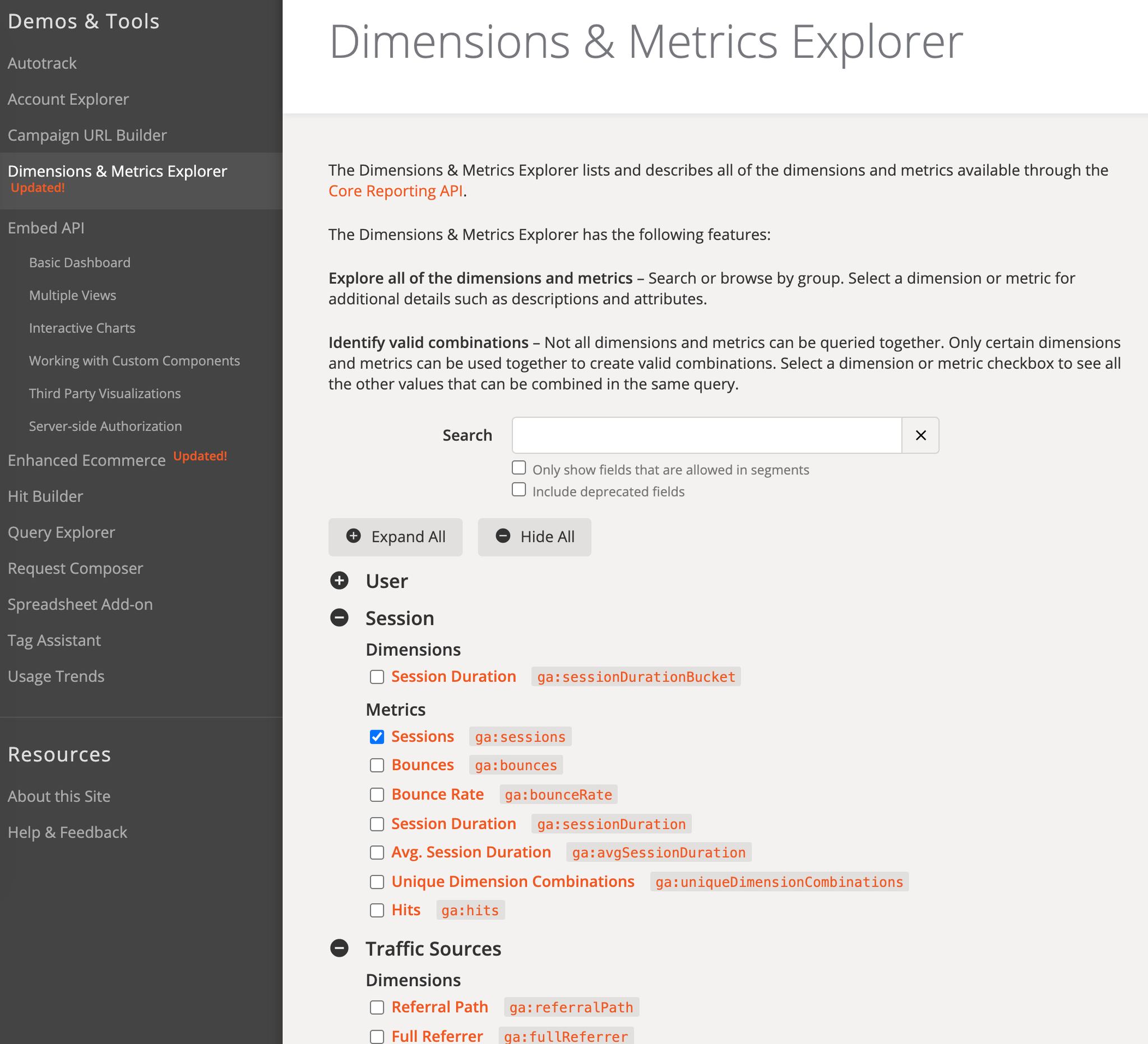Collapse the Traffic Sources minus icon
Screen dimensions: 1148x1044
pos(339,948)
